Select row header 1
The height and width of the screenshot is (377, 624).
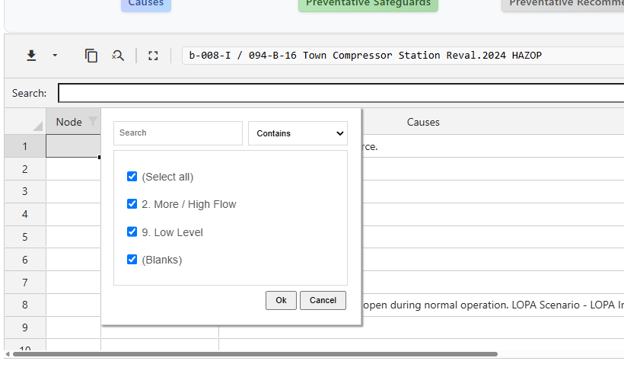pyautogui.click(x=25, y=146)
